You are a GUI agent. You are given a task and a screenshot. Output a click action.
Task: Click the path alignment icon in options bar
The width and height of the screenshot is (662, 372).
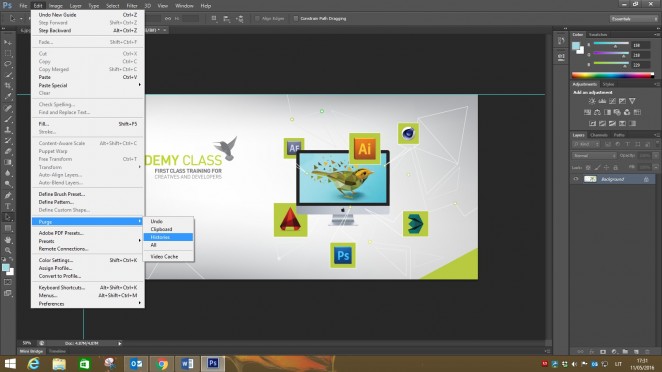pyautogui.click(x=227, y=19)
